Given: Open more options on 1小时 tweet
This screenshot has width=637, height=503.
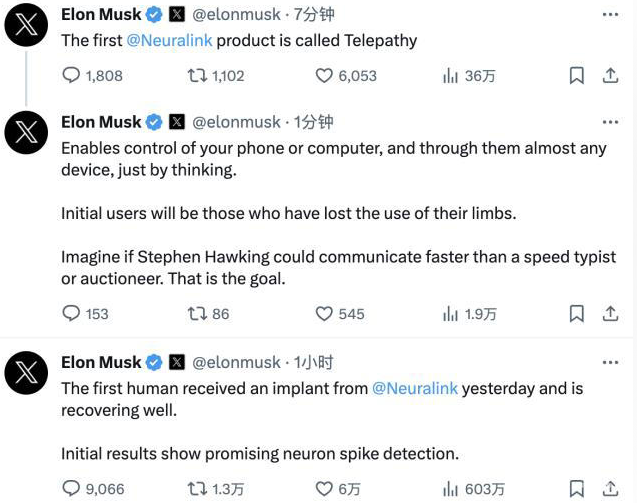Looking at the screenshot, I should tap(610, 362).
